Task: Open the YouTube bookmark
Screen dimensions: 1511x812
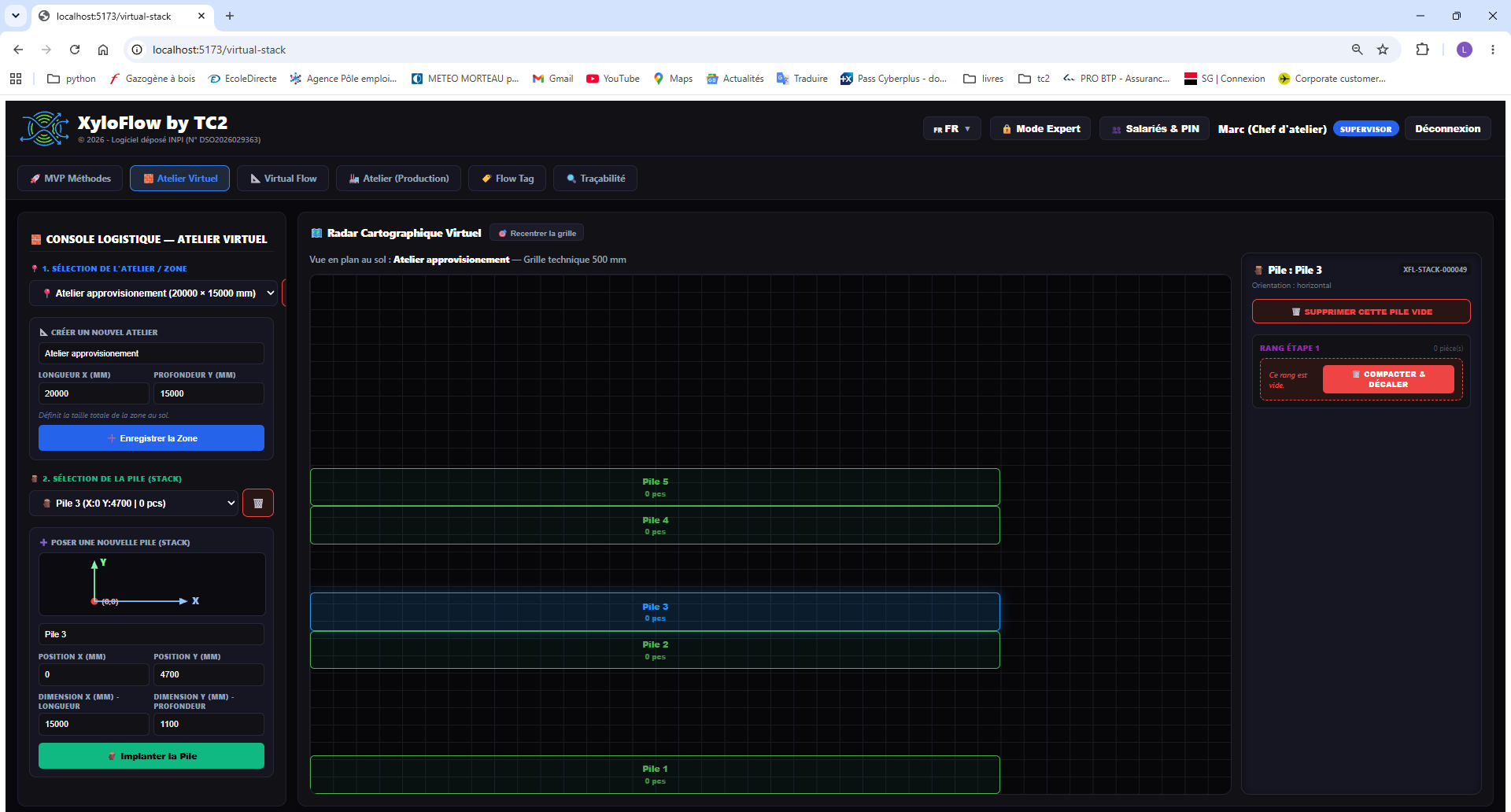Action: coord(613,79)
